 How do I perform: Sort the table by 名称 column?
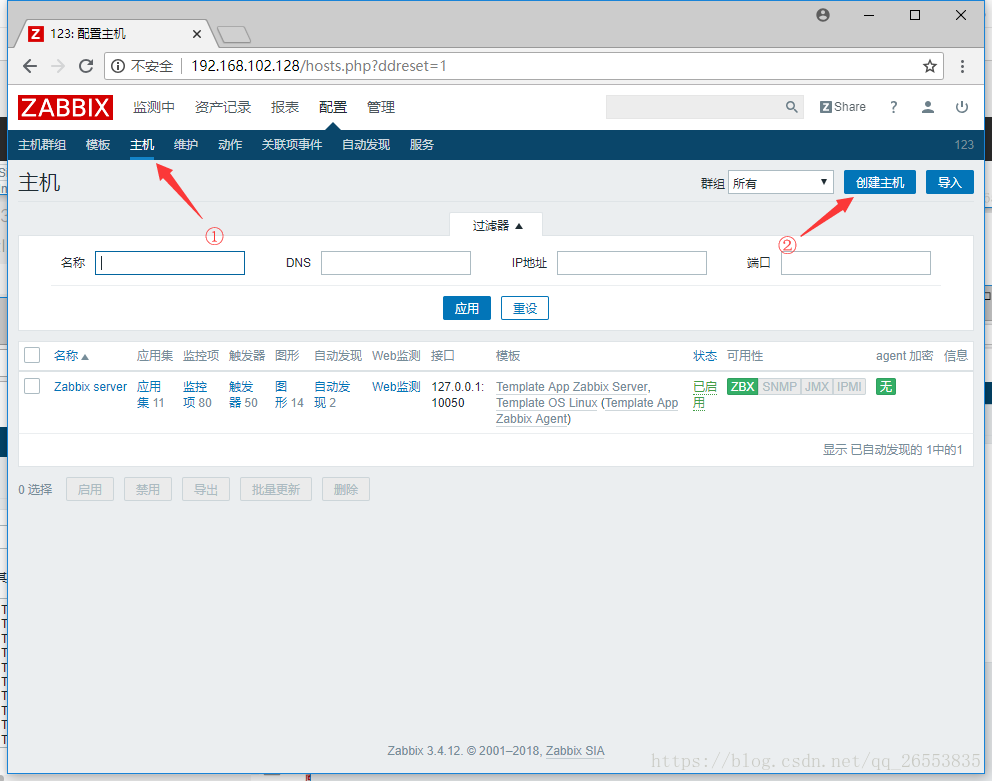(x=70, y=356)
